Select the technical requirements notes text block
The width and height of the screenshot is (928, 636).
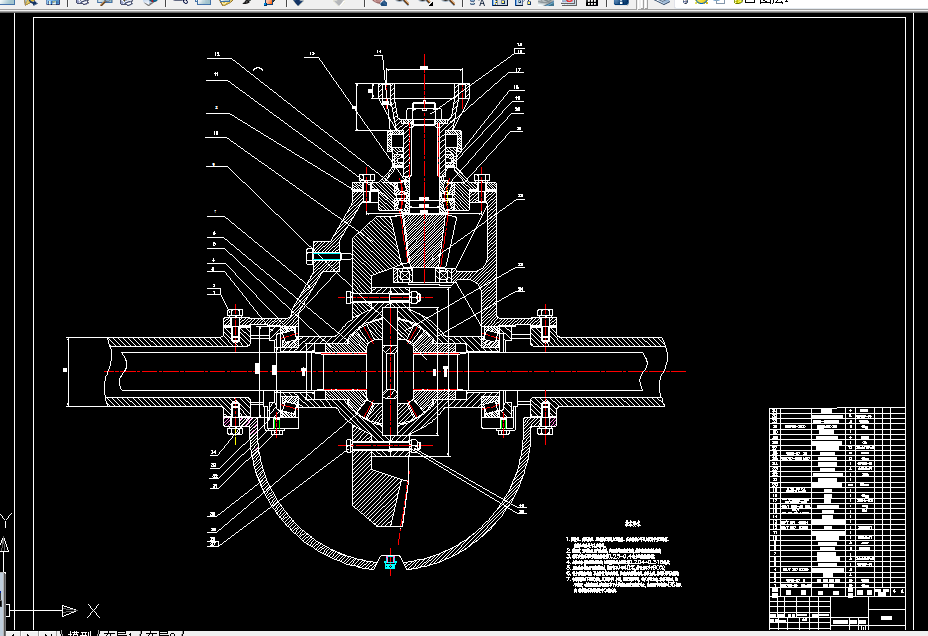624,557
